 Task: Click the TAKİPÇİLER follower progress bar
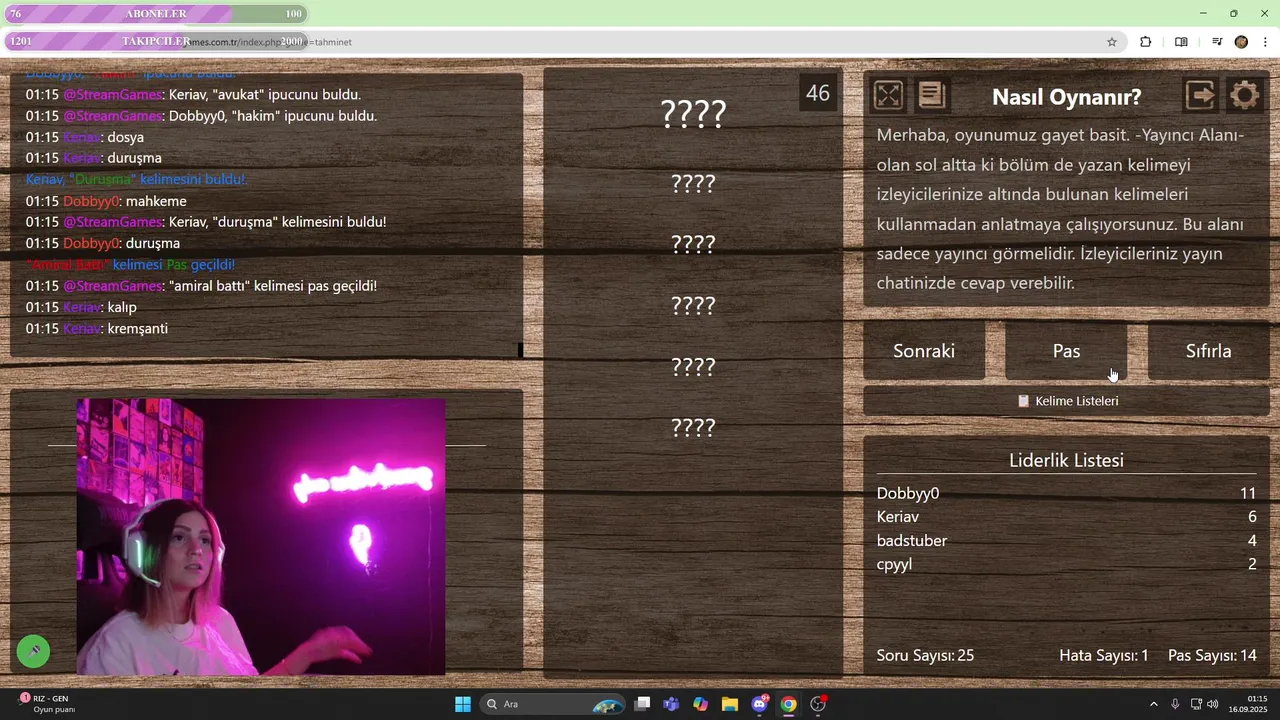[155, 41]
